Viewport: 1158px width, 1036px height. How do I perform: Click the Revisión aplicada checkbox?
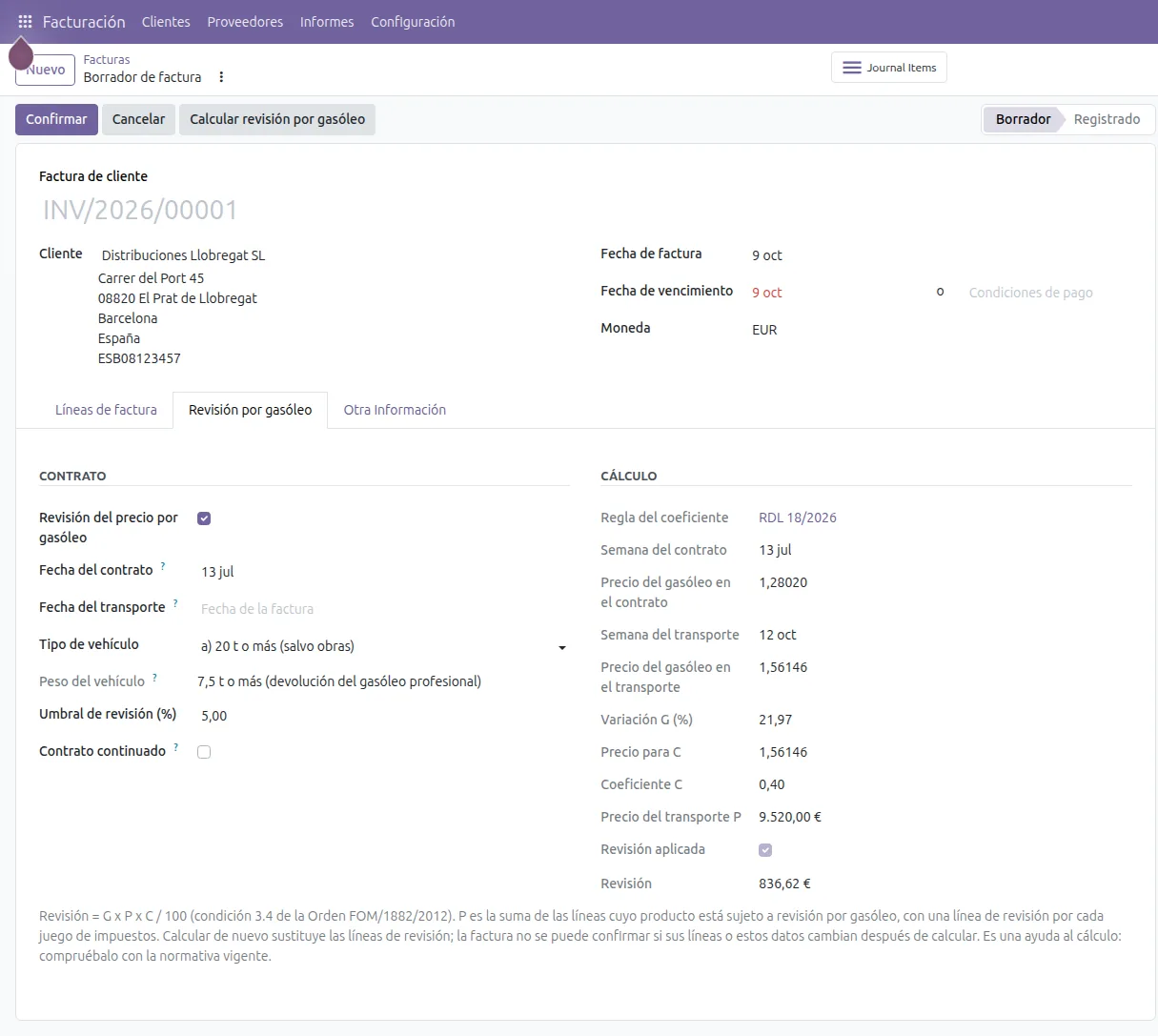[x=765, y=850]
